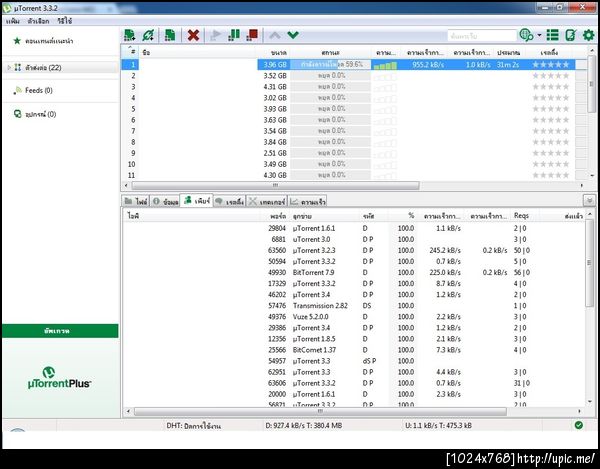600x469 pixels.
Task: Switch to the Trackers tab
Action: (267, 201)
